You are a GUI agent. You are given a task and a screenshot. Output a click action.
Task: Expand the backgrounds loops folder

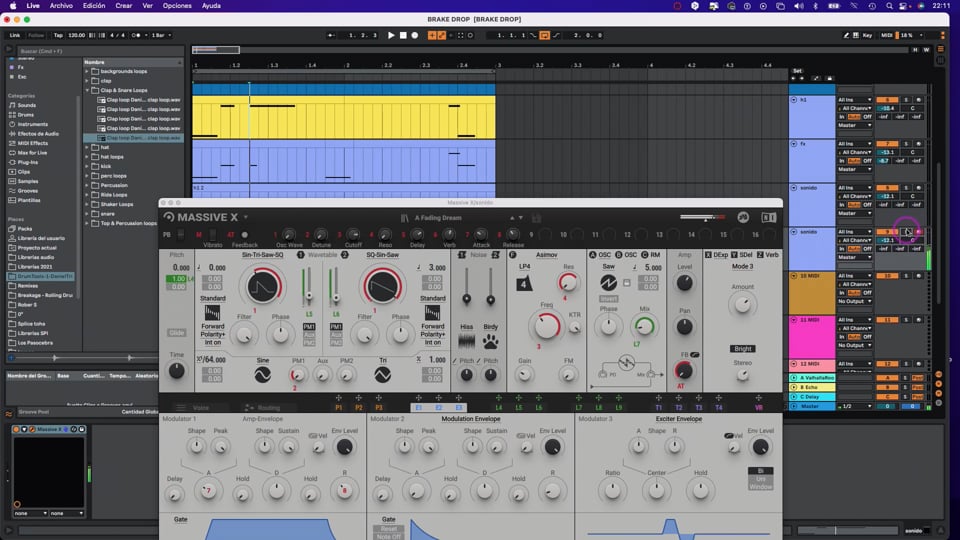(87, 72)
